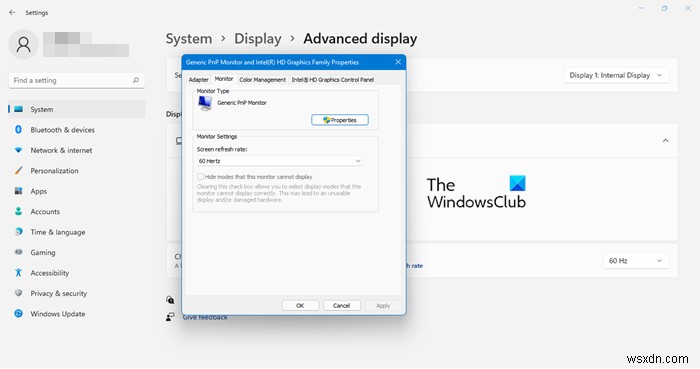This screenshot has height=369, width=700.
Task: Select the Monitor tab
Action: tap(224, 79)
